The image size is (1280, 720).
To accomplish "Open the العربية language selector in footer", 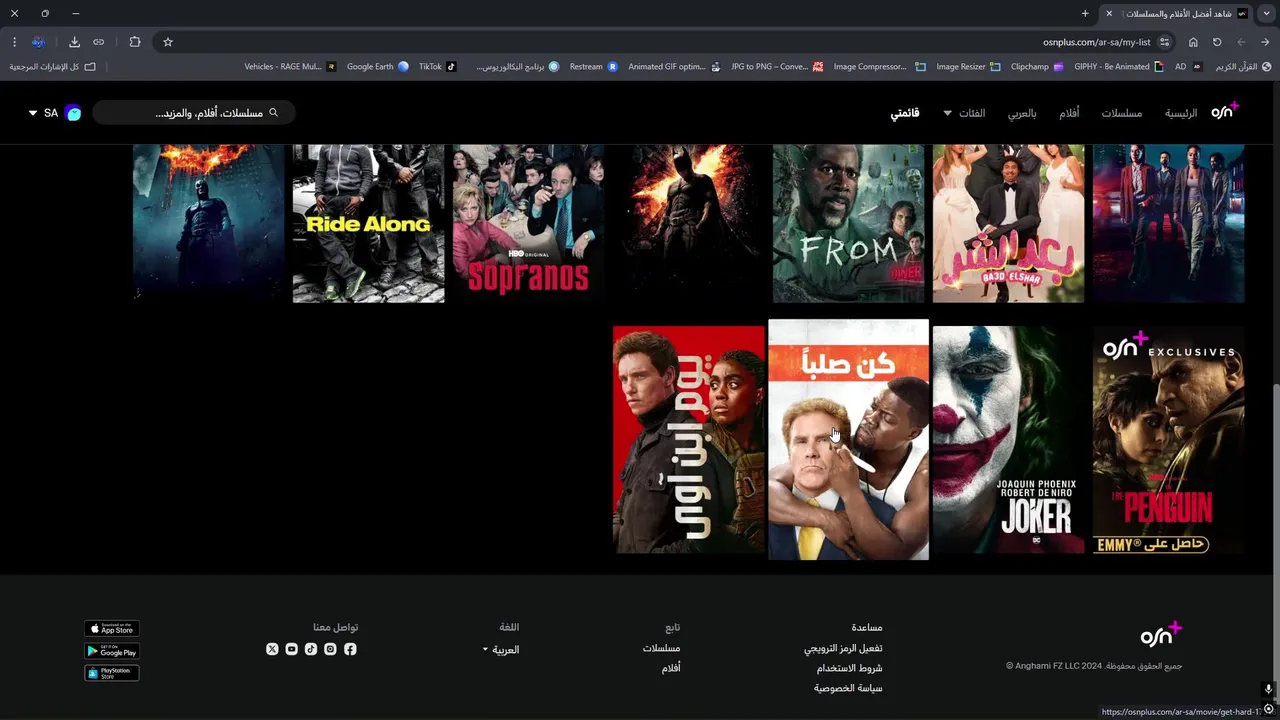I will [x=500, y=650].
